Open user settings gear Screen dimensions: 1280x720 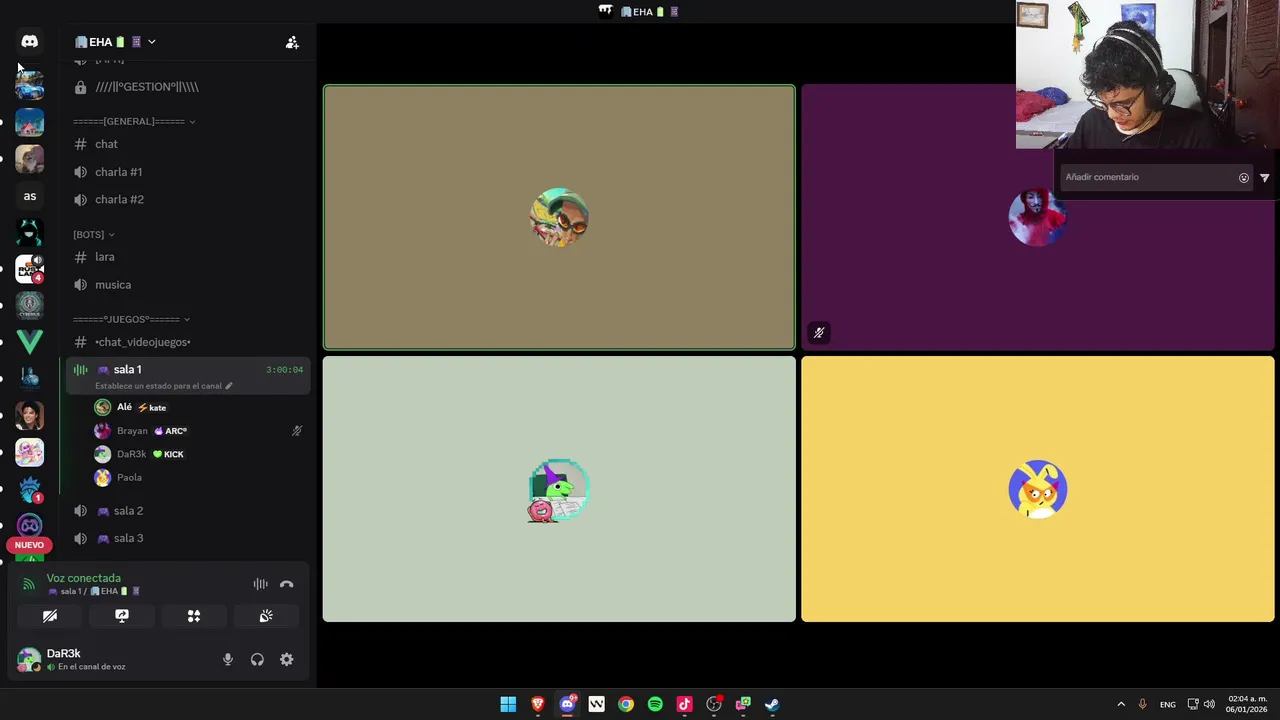287,660
